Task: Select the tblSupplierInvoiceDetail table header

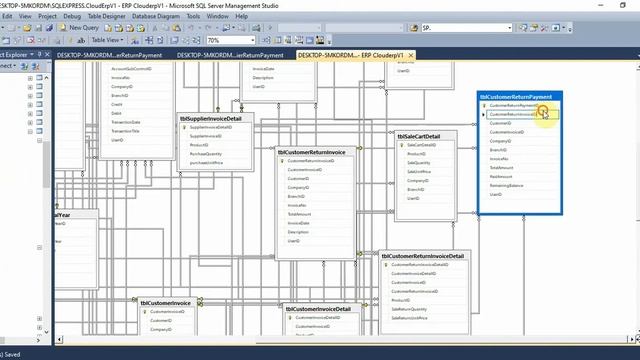Action: 215,118
